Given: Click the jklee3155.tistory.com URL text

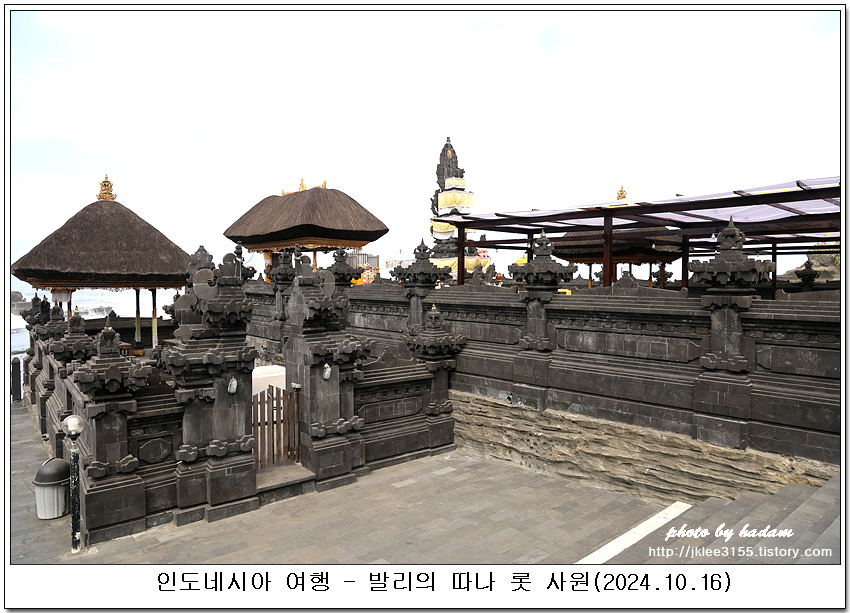Looking at the screenshot, I should [740, 552].
